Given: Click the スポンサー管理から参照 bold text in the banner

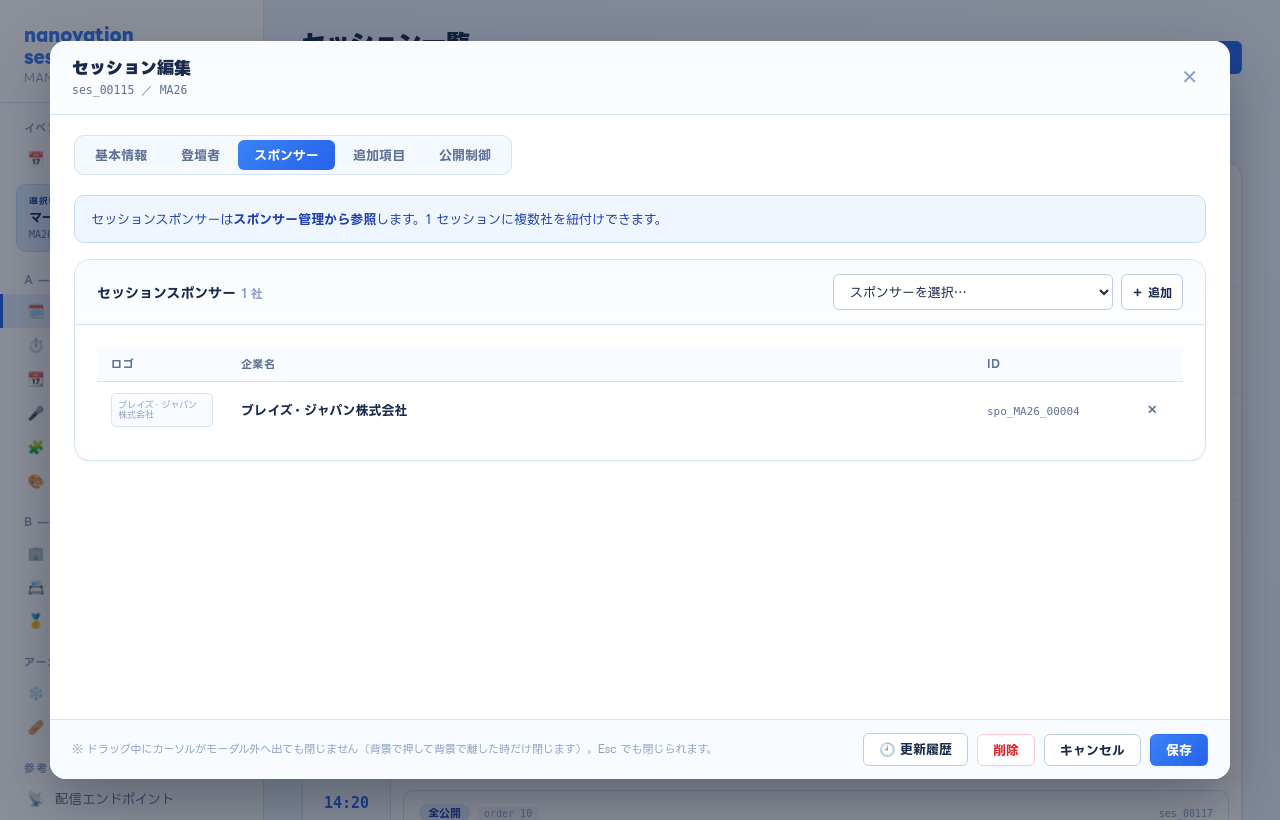Looking at the screenshot, I should click(305, 219).
